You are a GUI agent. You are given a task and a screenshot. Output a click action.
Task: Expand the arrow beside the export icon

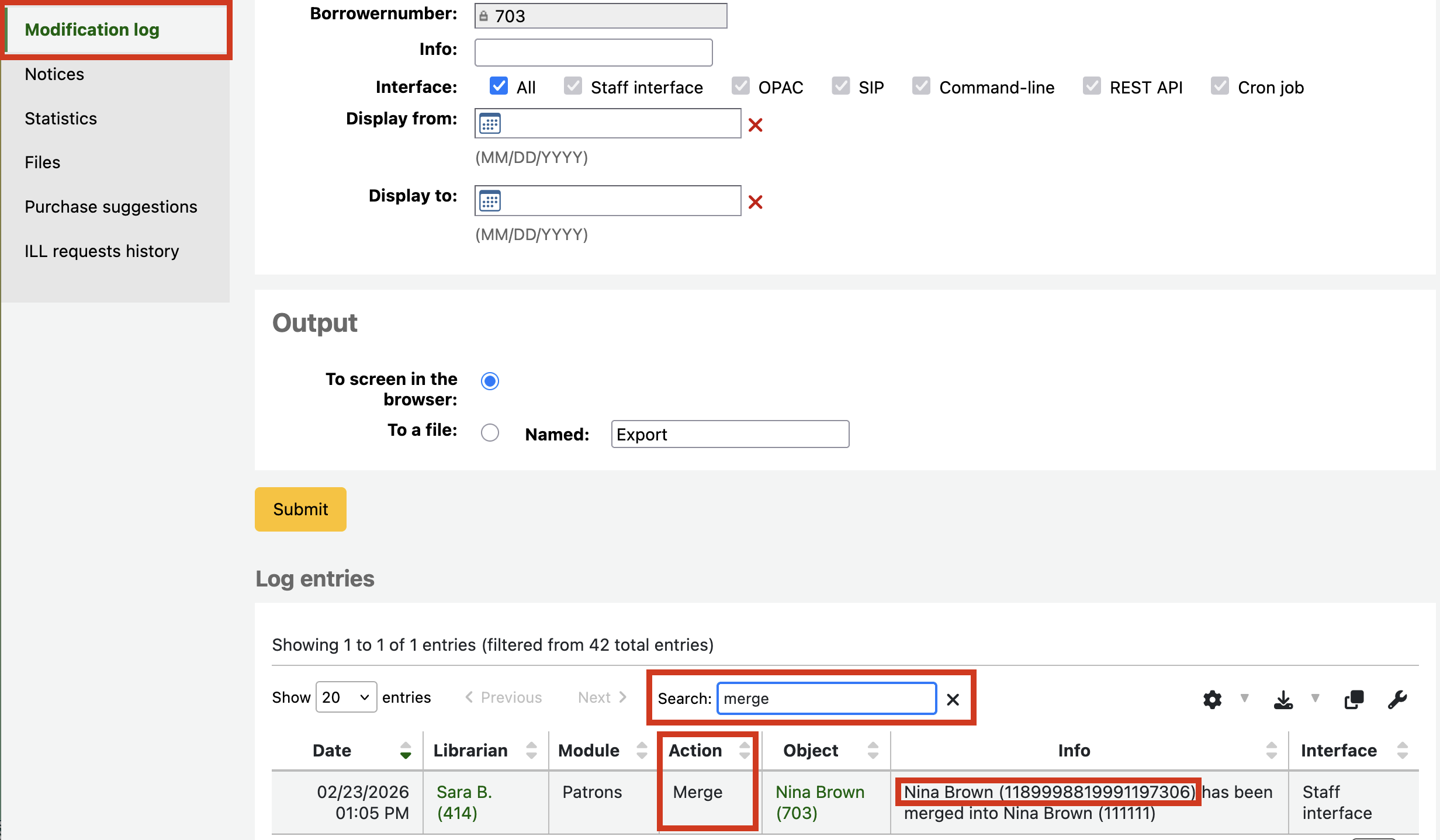[x=1315, y=698]
